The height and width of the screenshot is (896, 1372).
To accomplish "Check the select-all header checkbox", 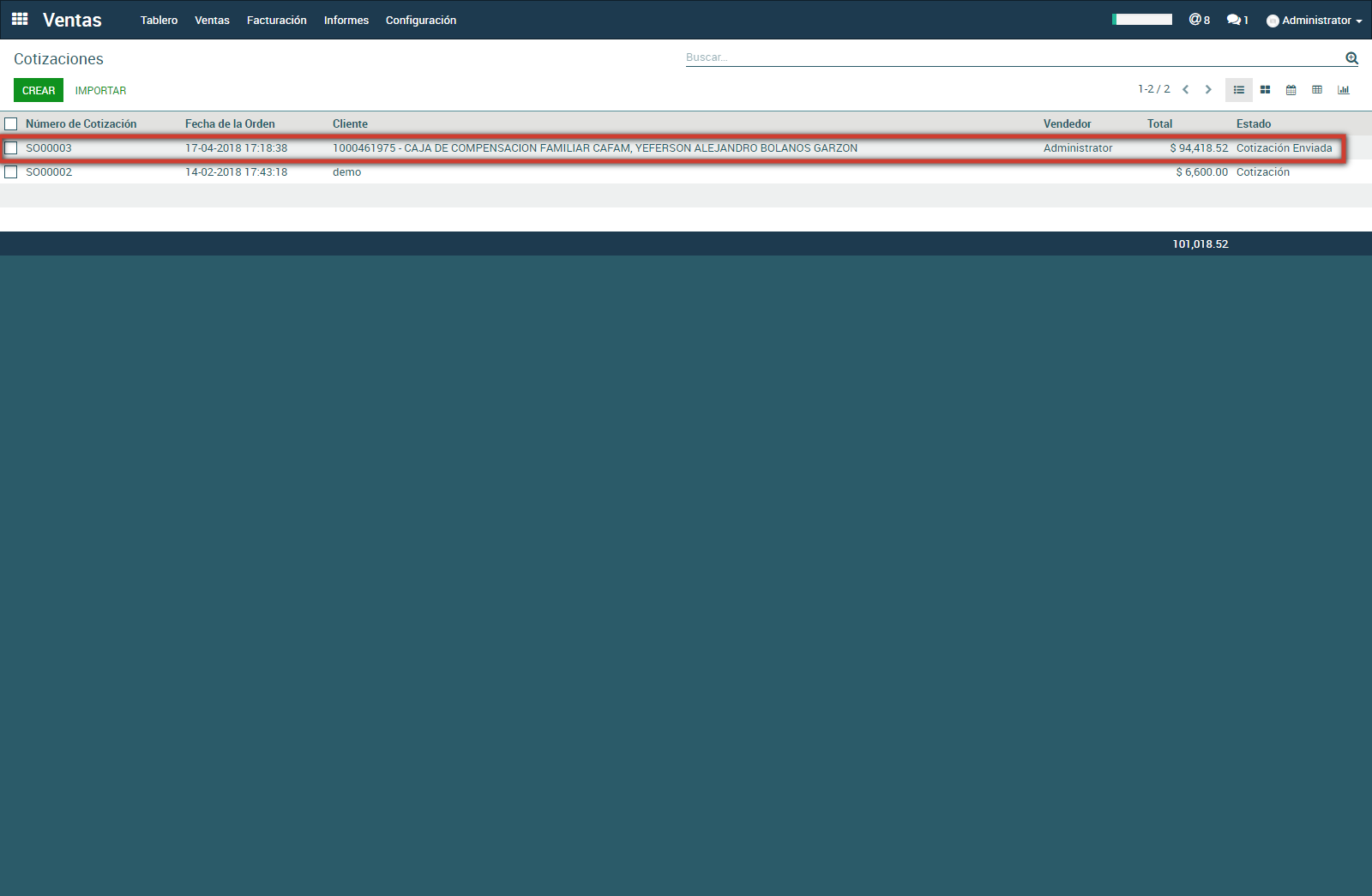I will point(11,124).
